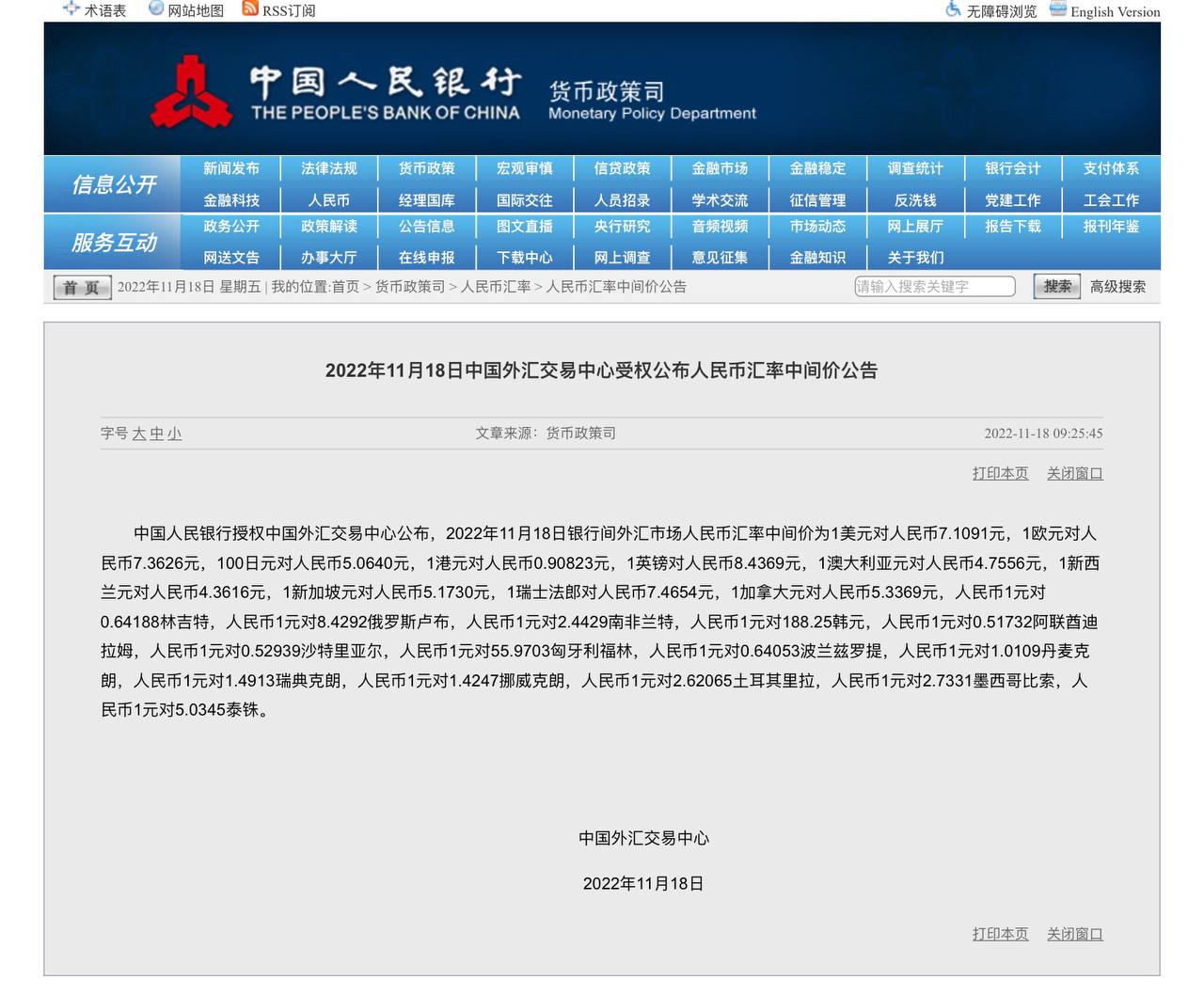
Task: Click 人民币汇率 breadcrumb link
Action: tap(496, 287)
